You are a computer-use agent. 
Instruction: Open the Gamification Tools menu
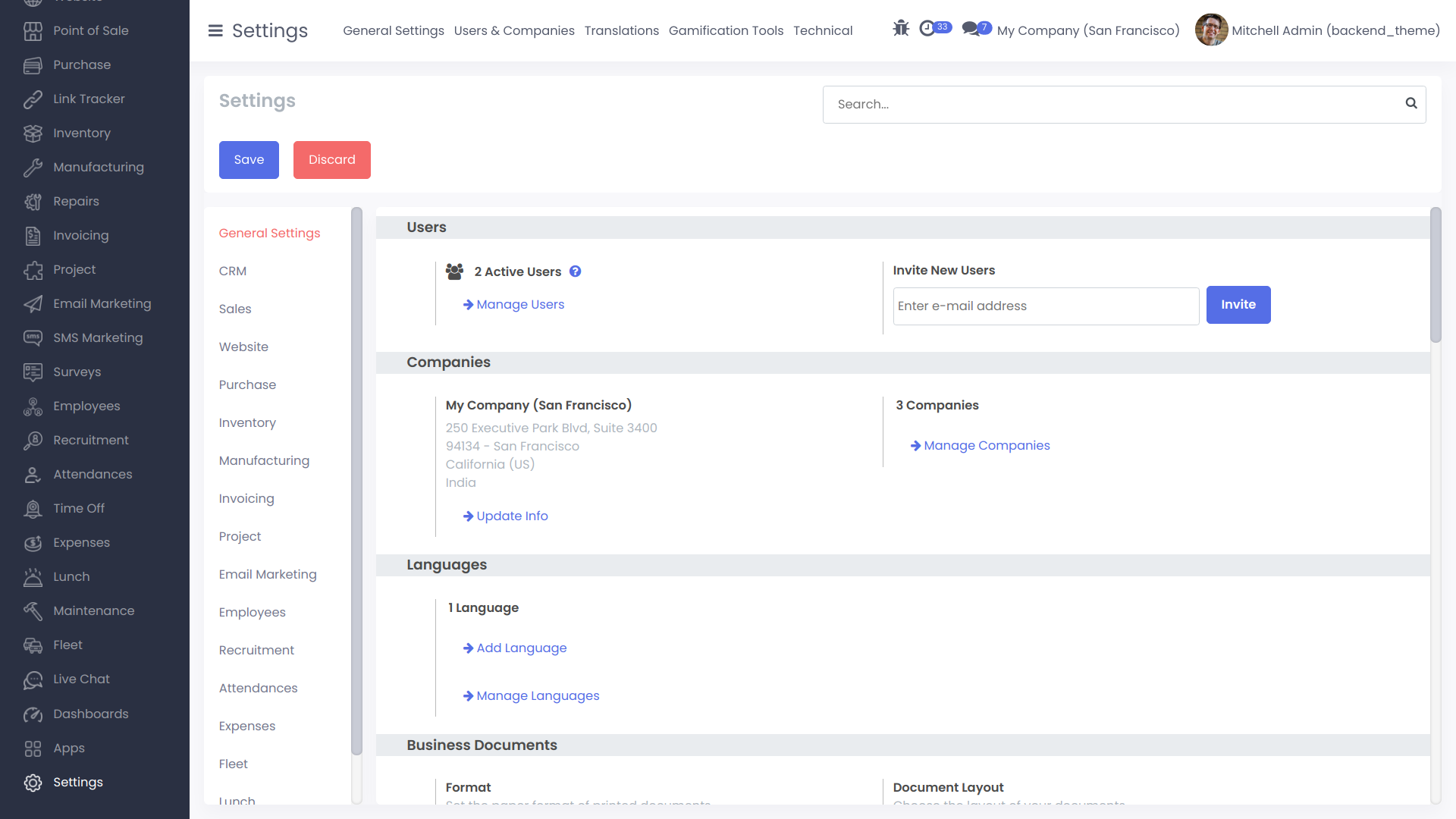click(x=726, y=31)
